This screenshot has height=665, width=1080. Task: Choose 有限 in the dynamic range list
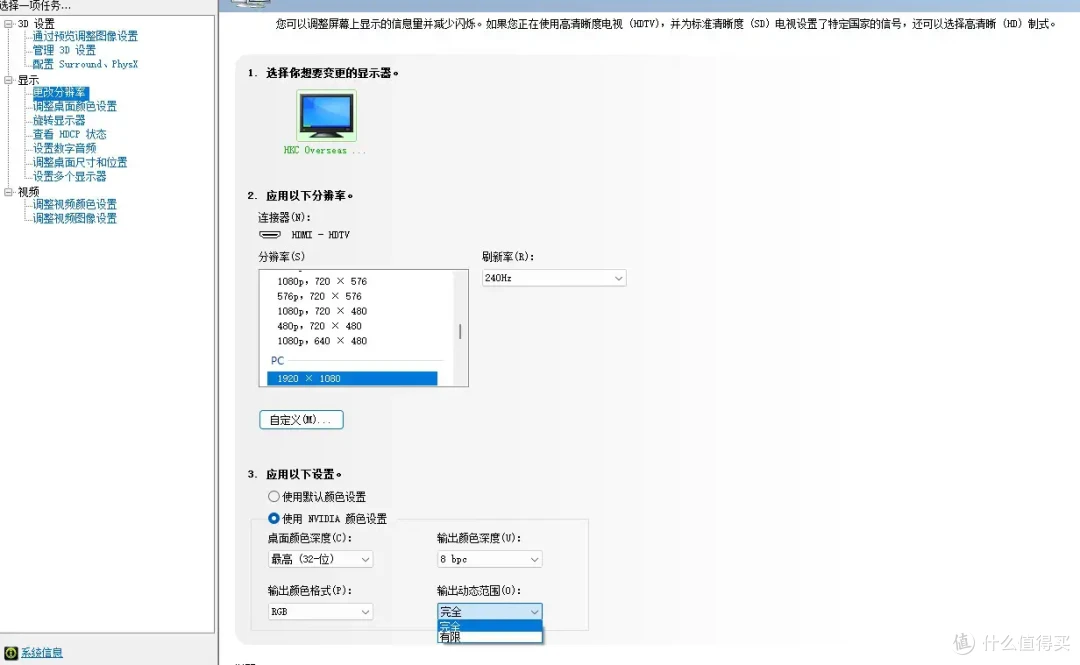489,637
